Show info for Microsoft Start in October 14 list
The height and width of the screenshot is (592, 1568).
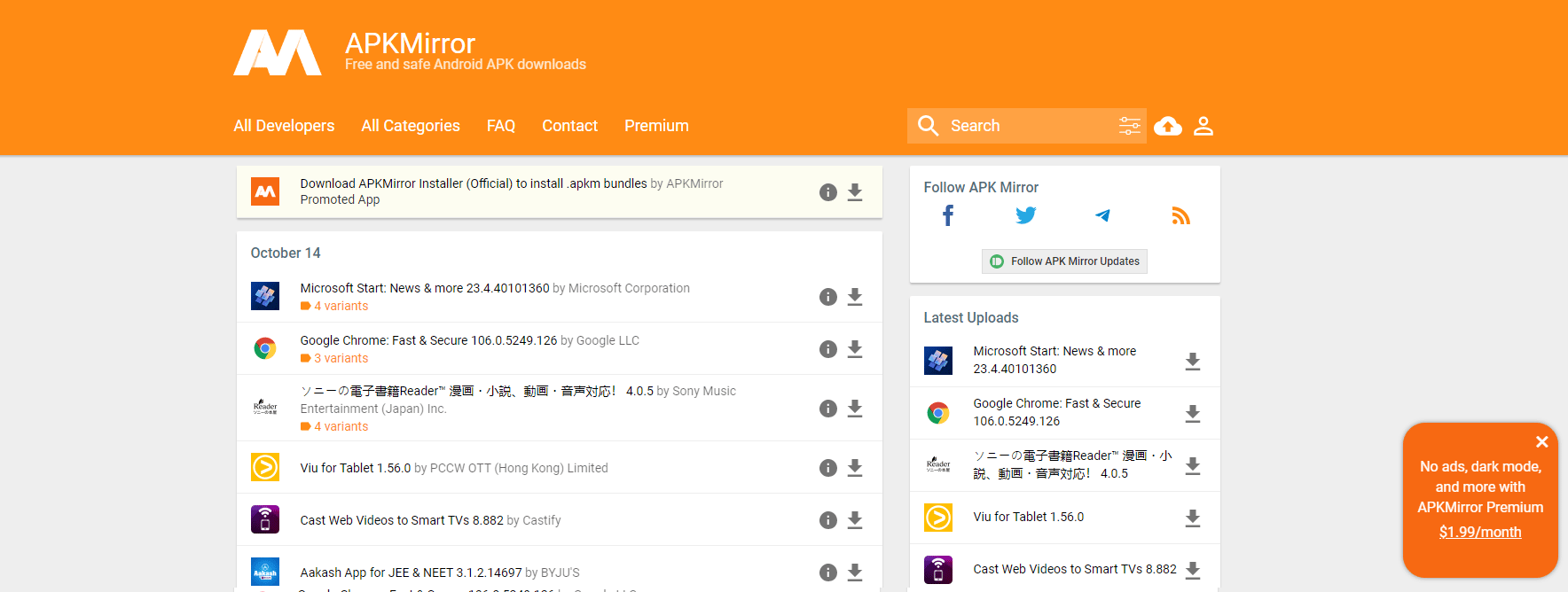click(828, 297)
